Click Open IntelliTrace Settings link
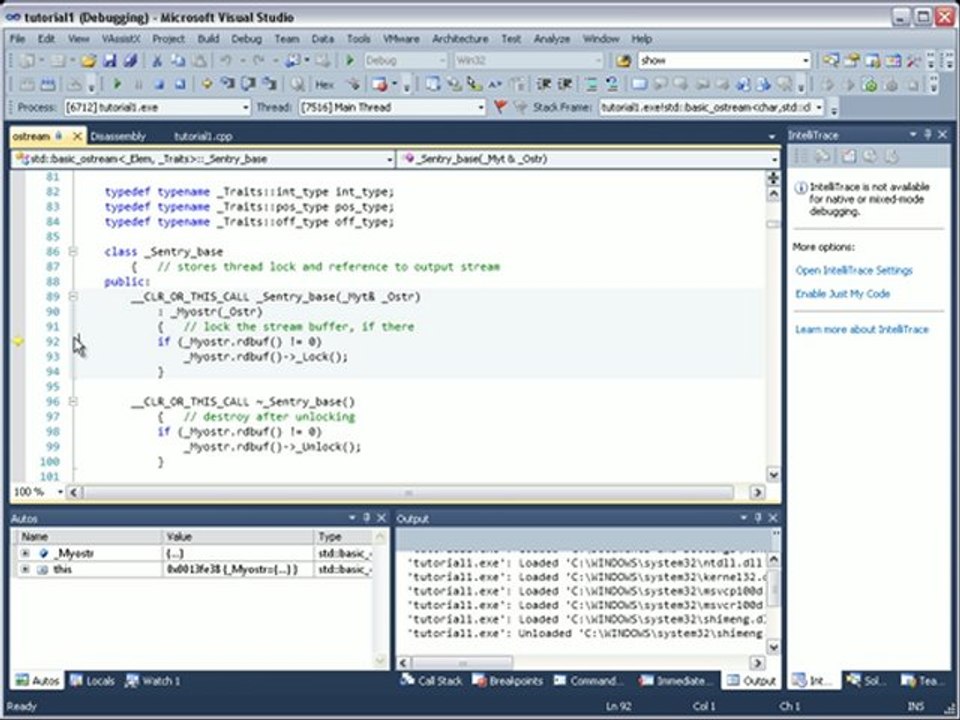 pos(853,271)
